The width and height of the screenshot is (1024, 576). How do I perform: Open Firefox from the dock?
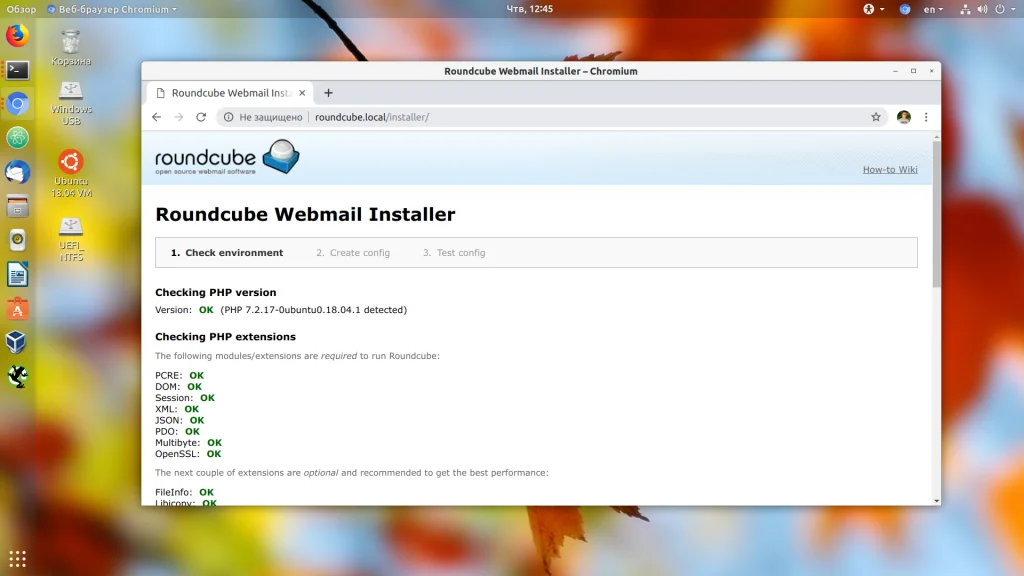point(18,35)
